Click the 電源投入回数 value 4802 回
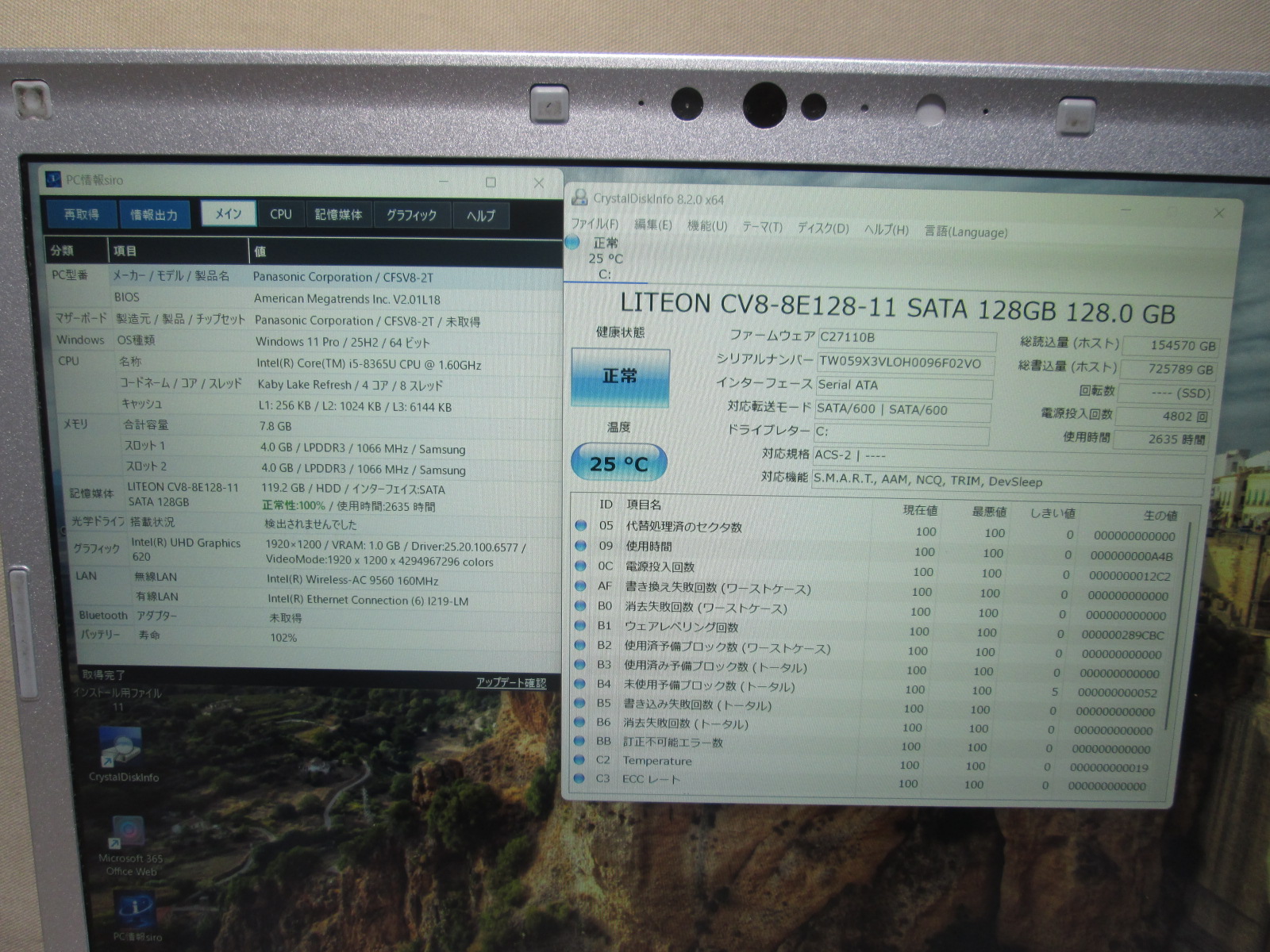 coord(1165,416)
